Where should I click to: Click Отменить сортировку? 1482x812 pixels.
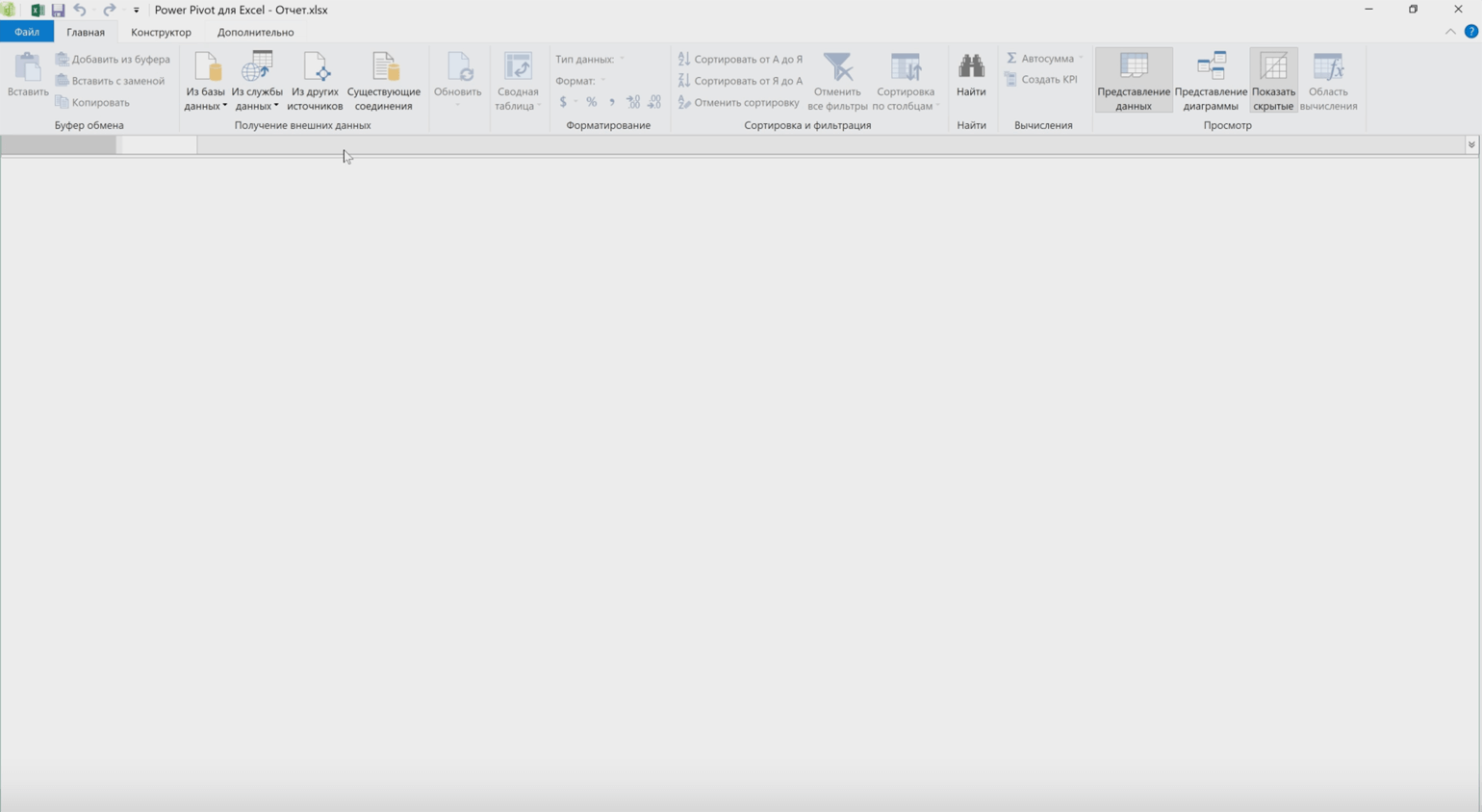click(738, 102)
